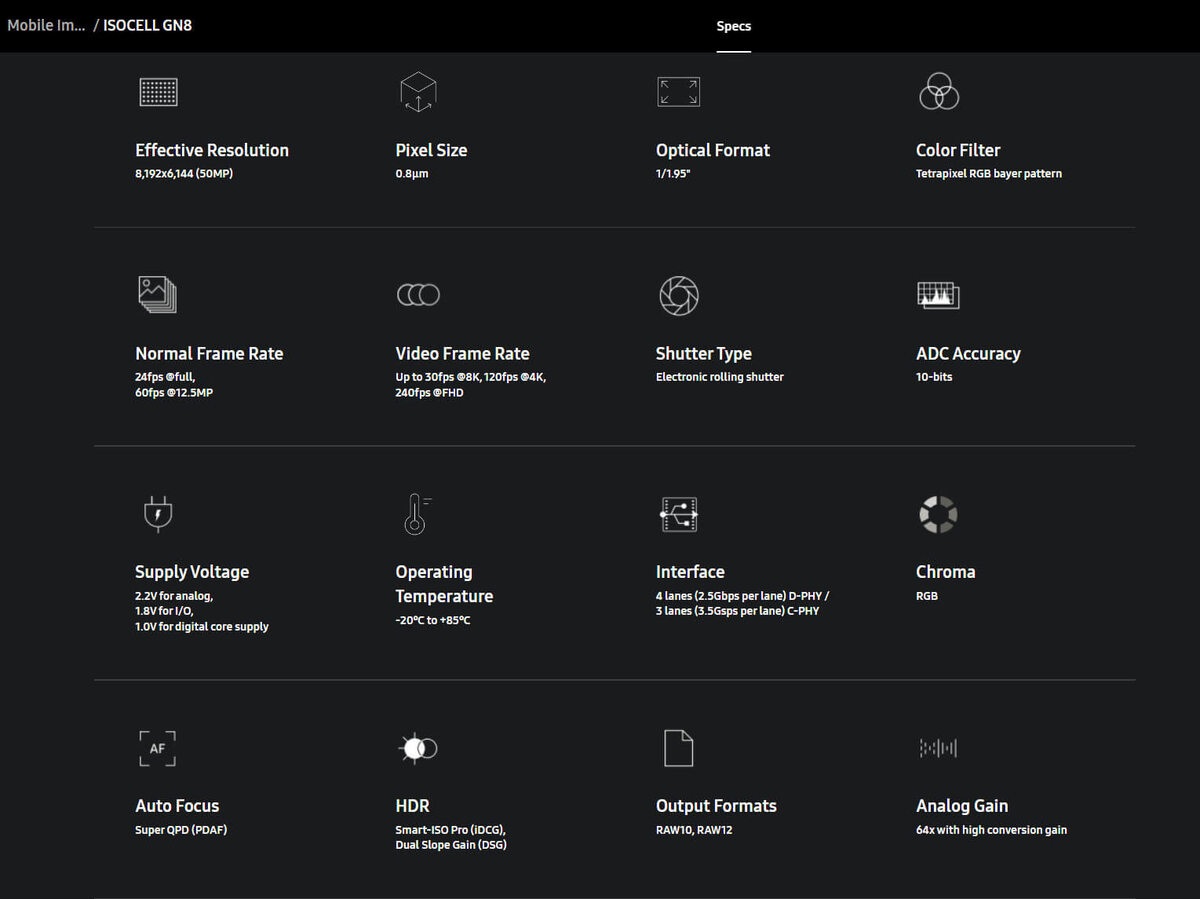Image resolution: width=1200 pixels, height=899 pixels.
Task: Click the Normal Frame Rate heading
Action: pos(209,354)
